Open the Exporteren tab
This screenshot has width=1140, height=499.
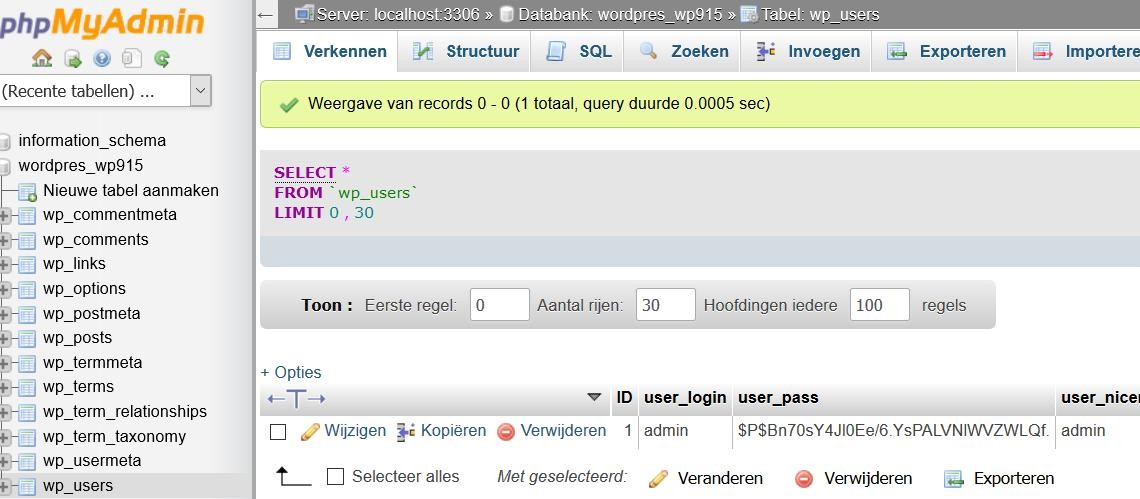point(946,52)
